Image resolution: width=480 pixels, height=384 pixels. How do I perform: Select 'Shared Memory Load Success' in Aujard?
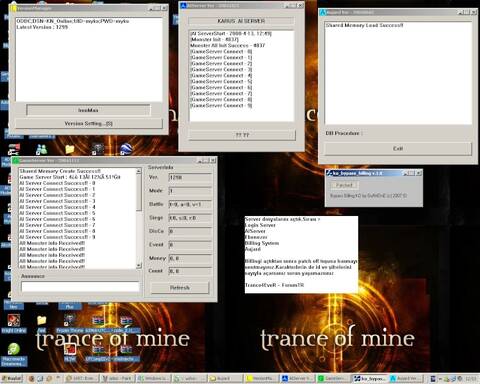(x=364, y=25)
